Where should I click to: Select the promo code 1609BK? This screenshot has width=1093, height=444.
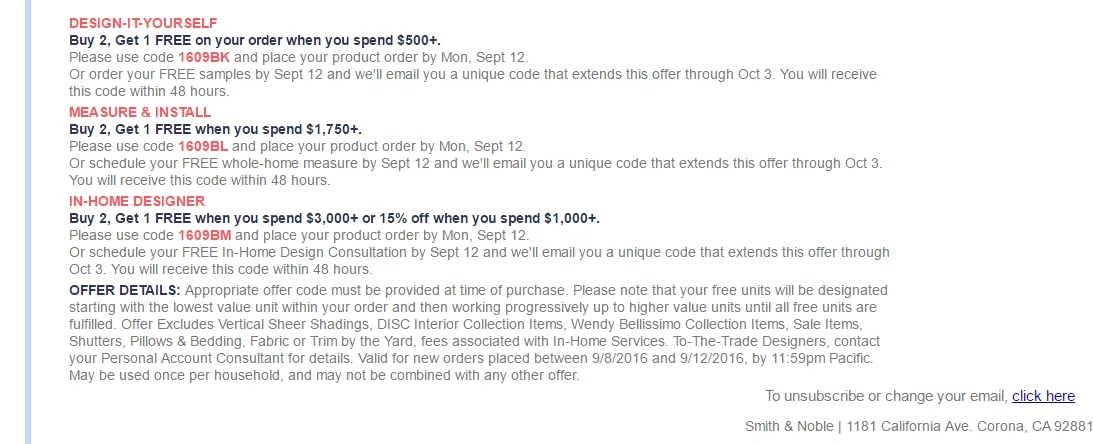(x=204, y=57)
